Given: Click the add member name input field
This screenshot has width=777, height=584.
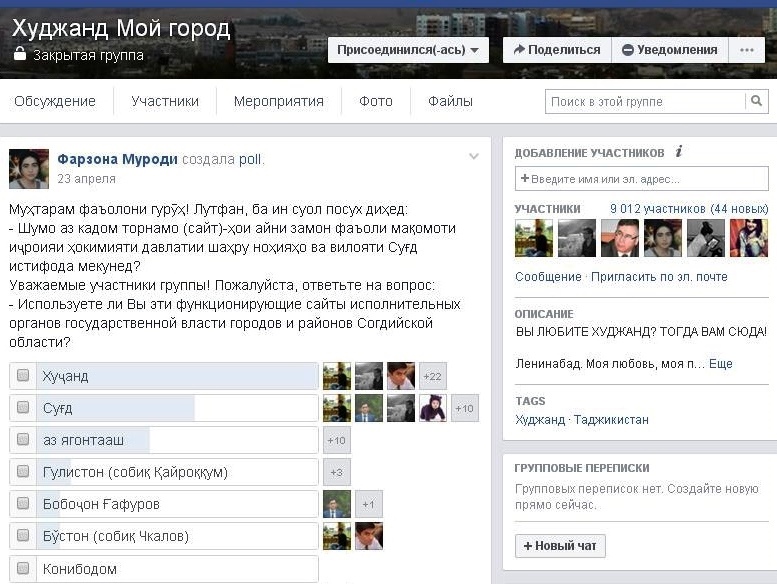Looking at the screenshot, I should click(641, 179).
